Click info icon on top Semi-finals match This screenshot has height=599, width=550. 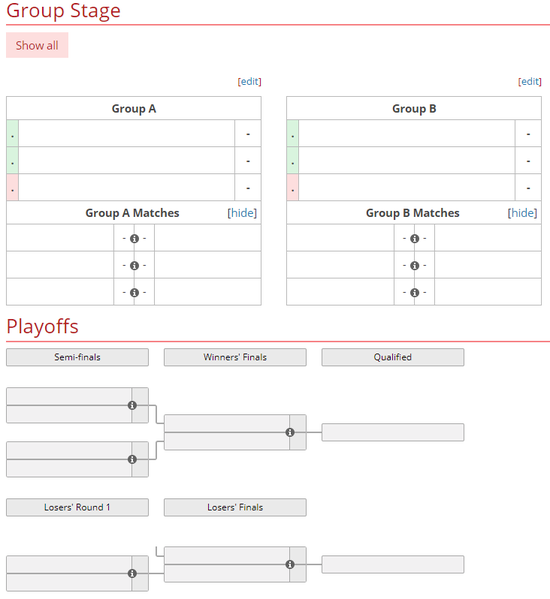[x=132, y=405]
